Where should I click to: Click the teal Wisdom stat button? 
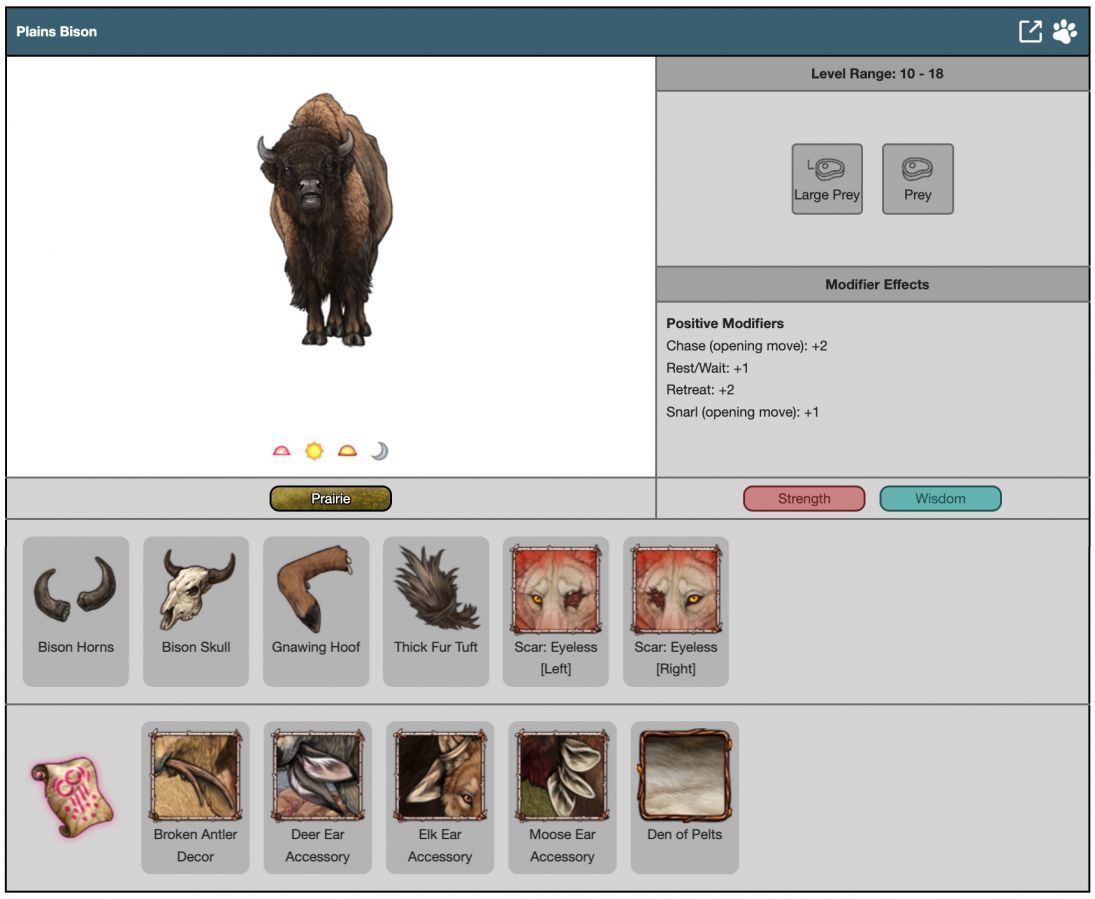(x=939, y=498)
